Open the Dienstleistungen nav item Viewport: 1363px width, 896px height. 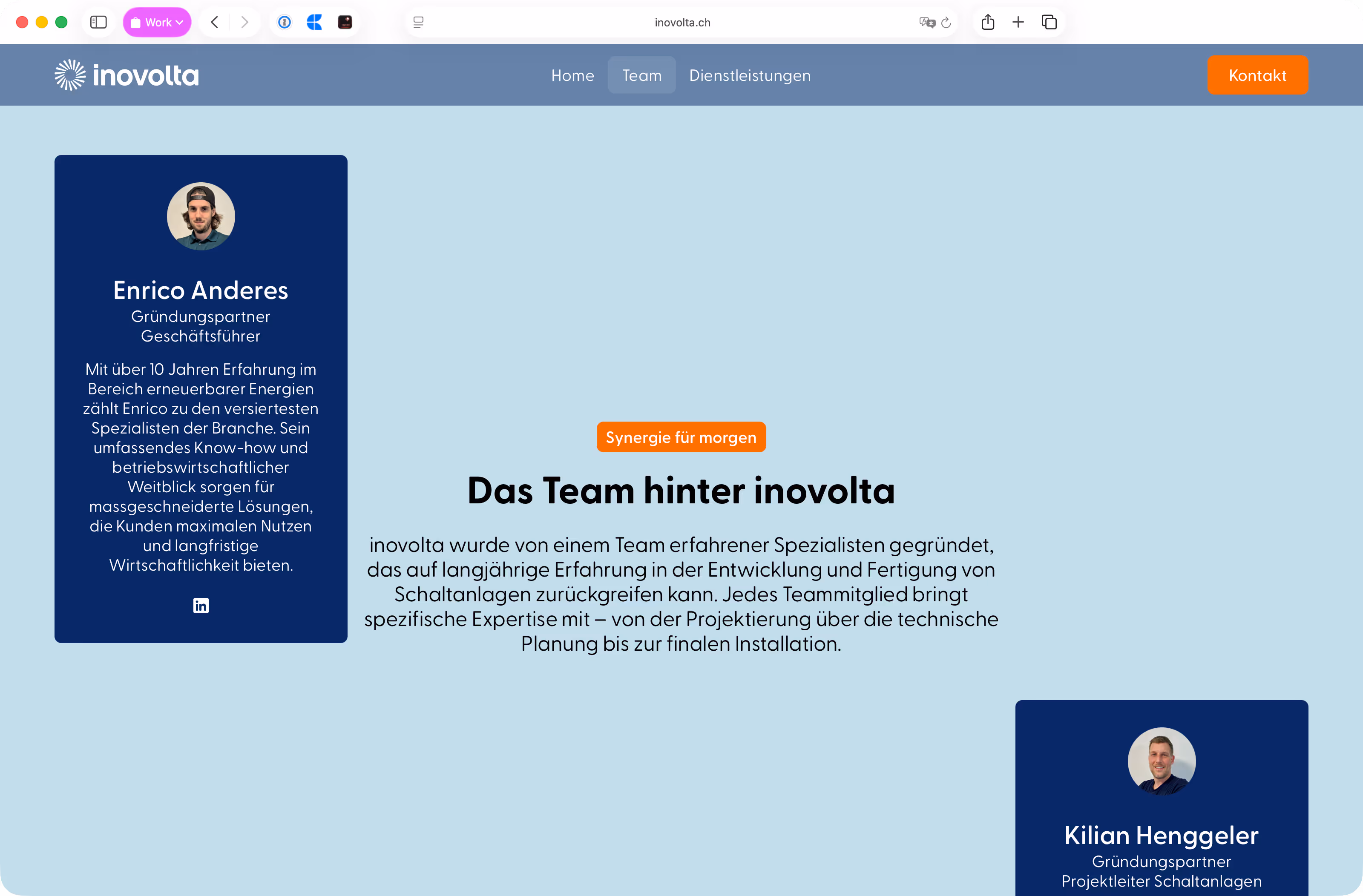[750, 75]
